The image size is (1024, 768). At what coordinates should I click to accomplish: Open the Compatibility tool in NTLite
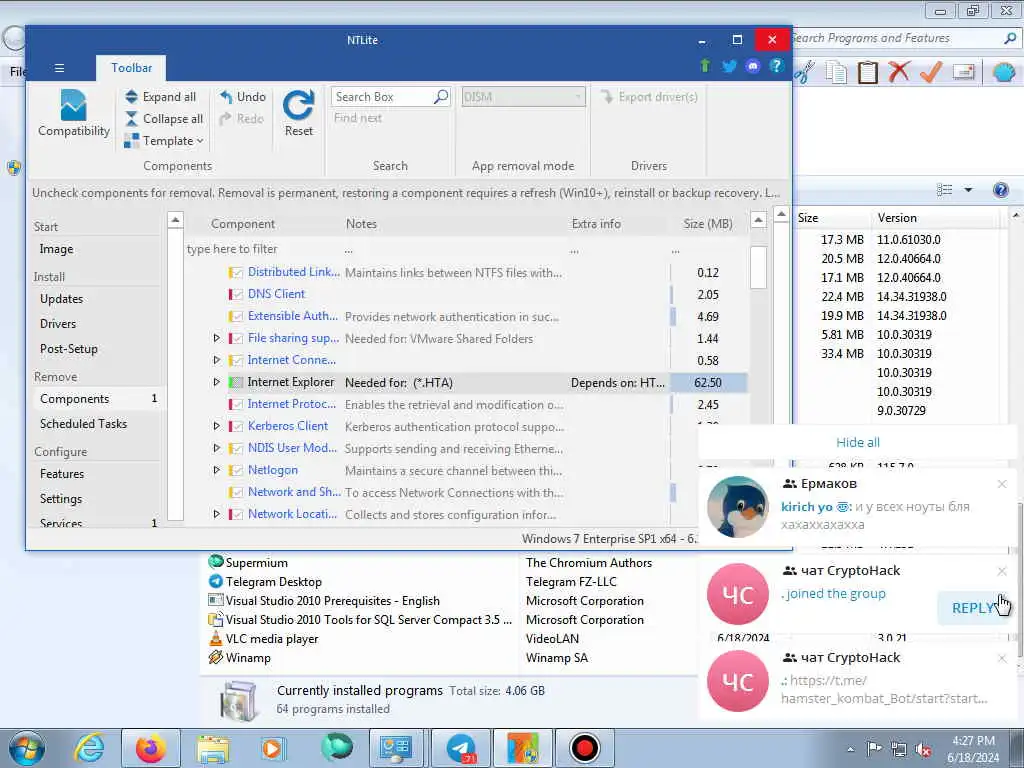pyautogui.click(x=73, y=114)
